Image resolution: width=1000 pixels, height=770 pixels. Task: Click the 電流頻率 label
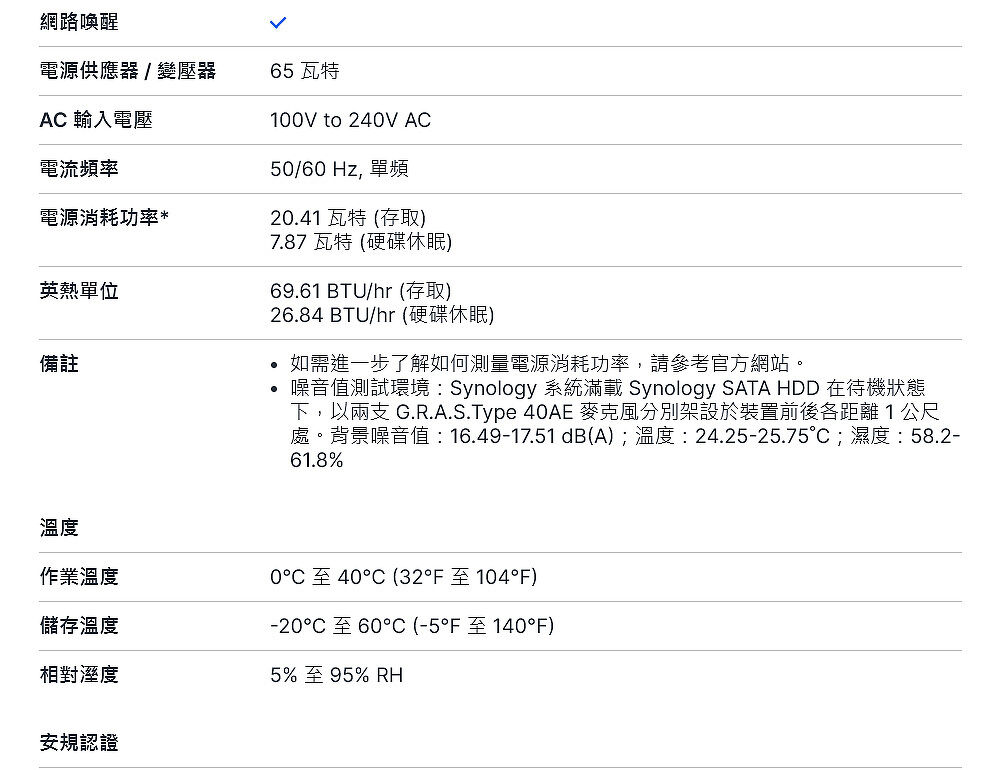coord(79,169)
